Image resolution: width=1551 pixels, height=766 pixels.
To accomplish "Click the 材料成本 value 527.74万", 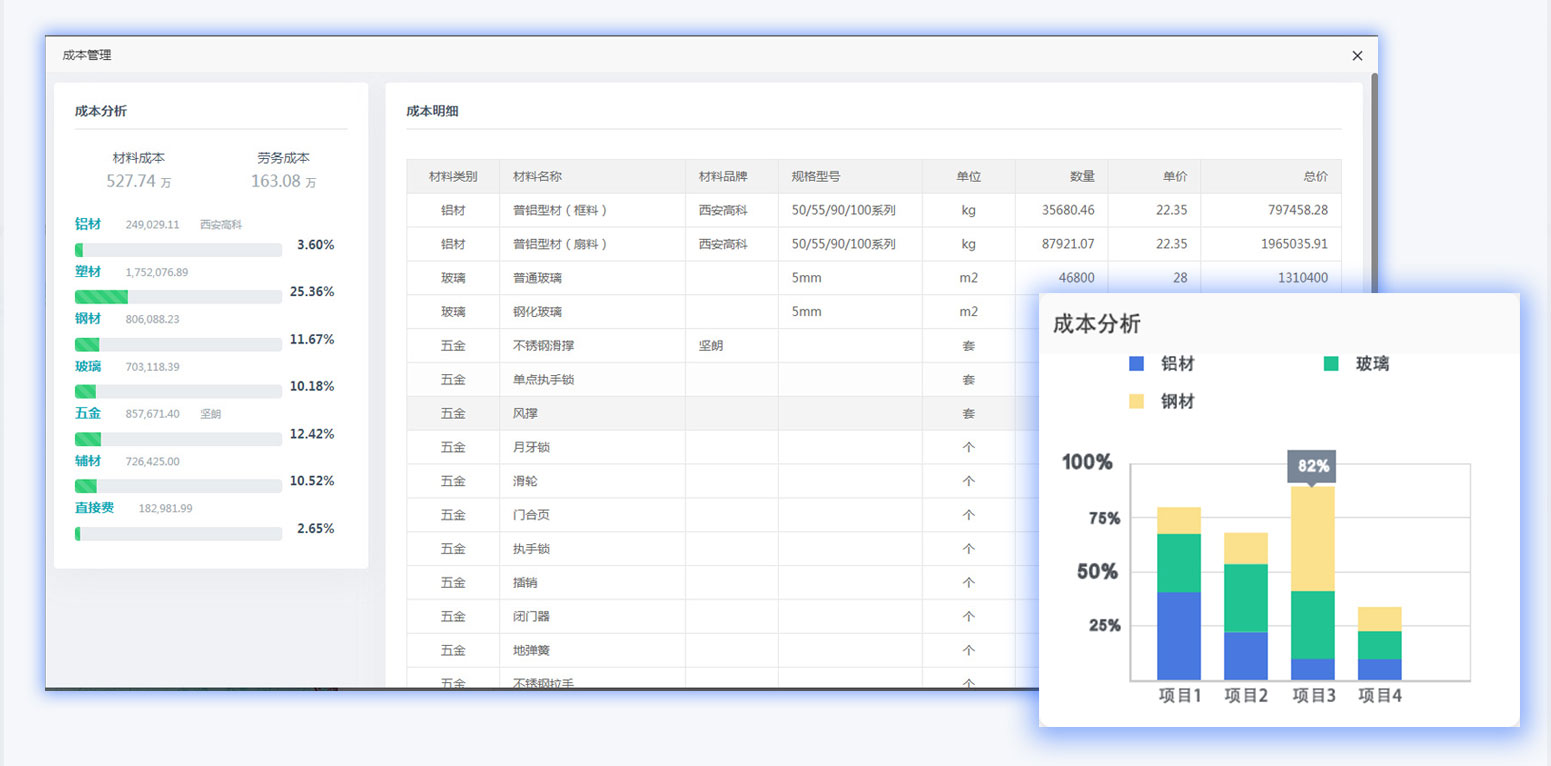I will point(137,178).
